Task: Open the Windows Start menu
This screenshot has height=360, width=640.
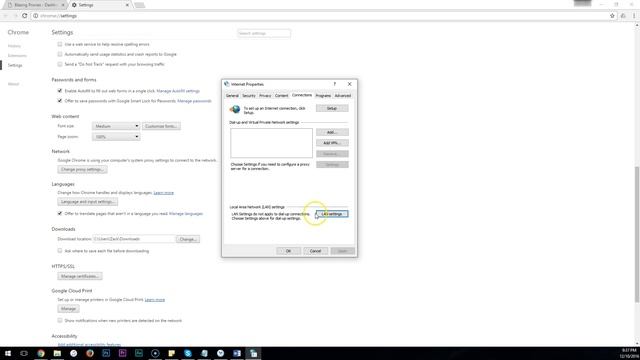Action: [8, 353]
